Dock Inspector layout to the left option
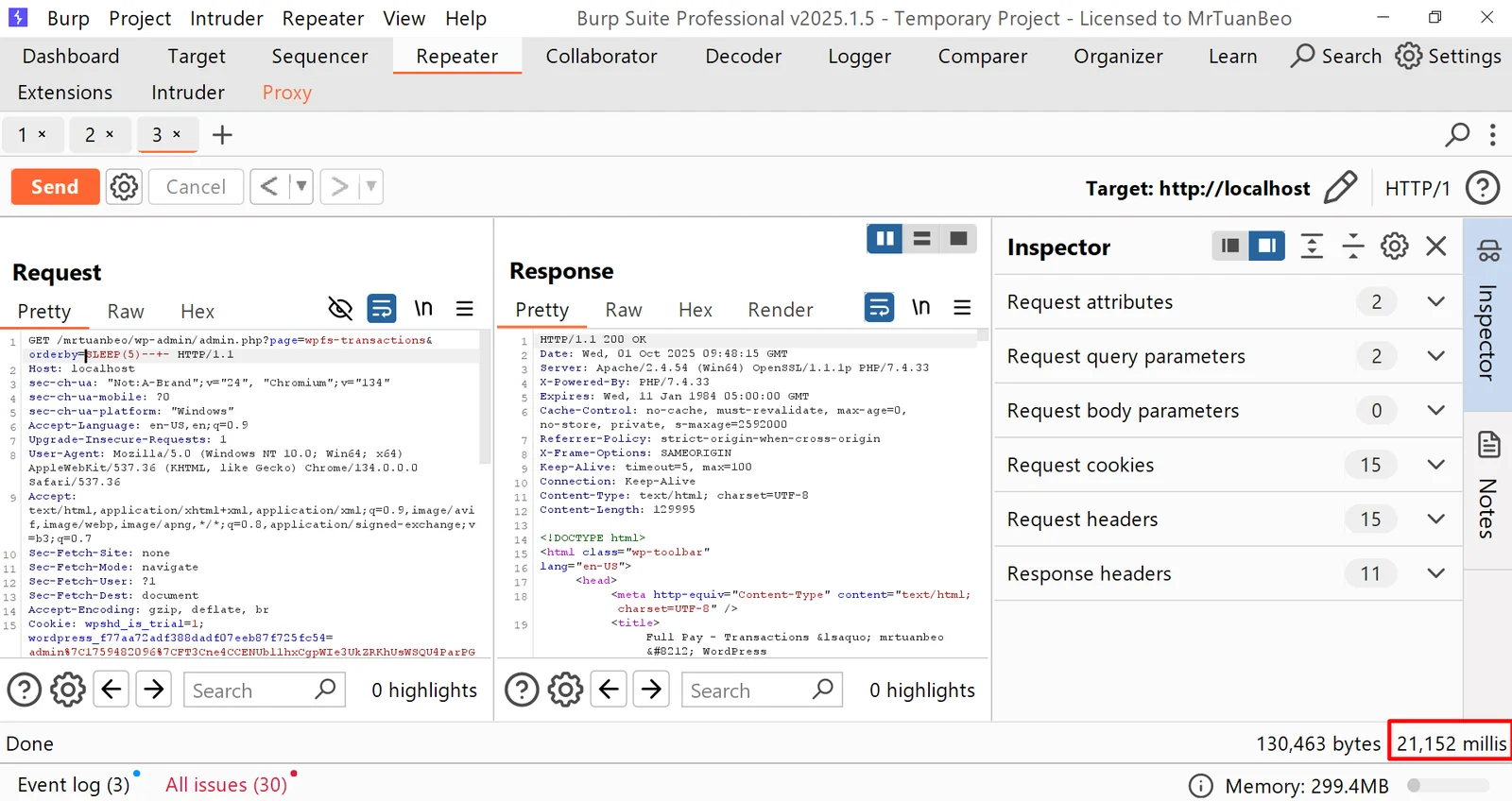The width and height of the screenshot is (1512, 801). click(x=1230, y=247)
